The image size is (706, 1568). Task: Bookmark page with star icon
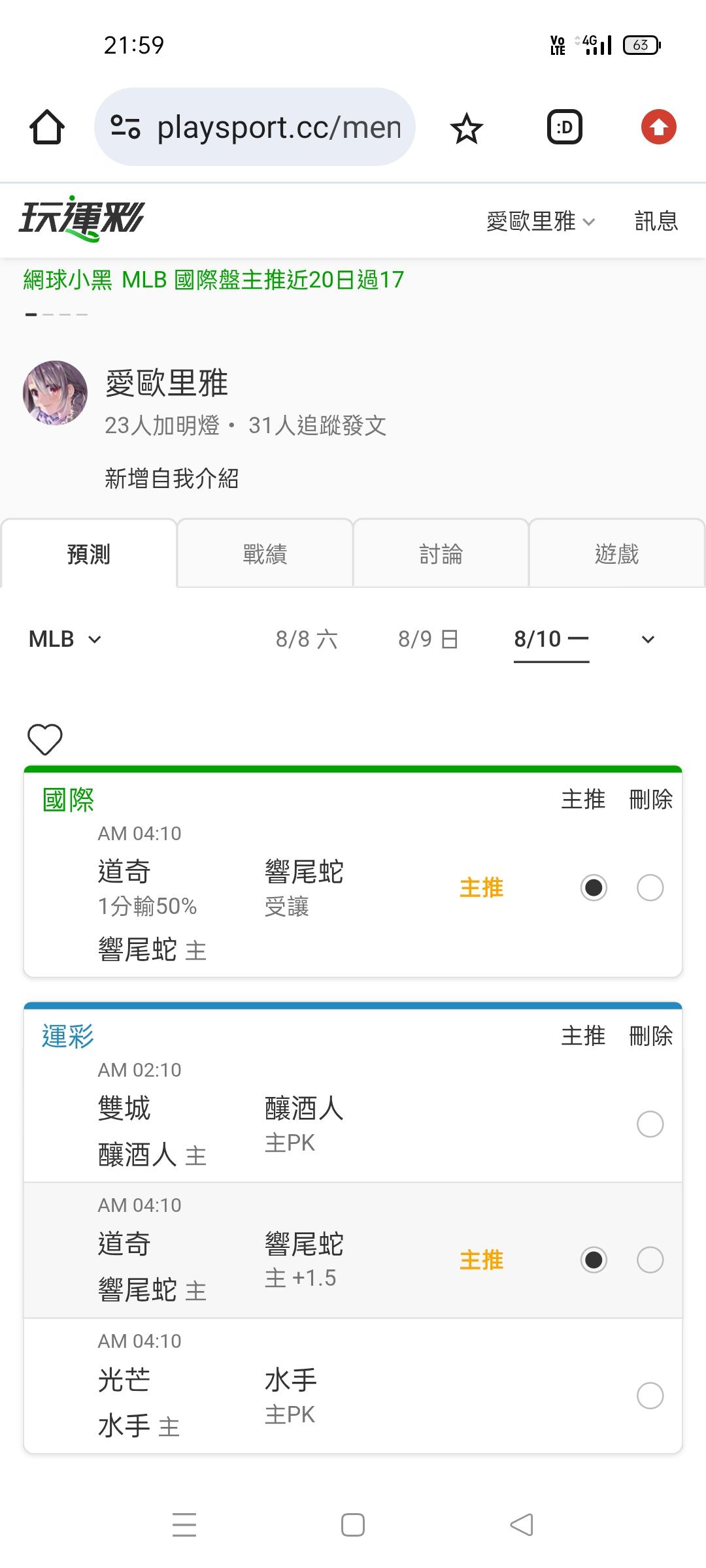(466, 127)
